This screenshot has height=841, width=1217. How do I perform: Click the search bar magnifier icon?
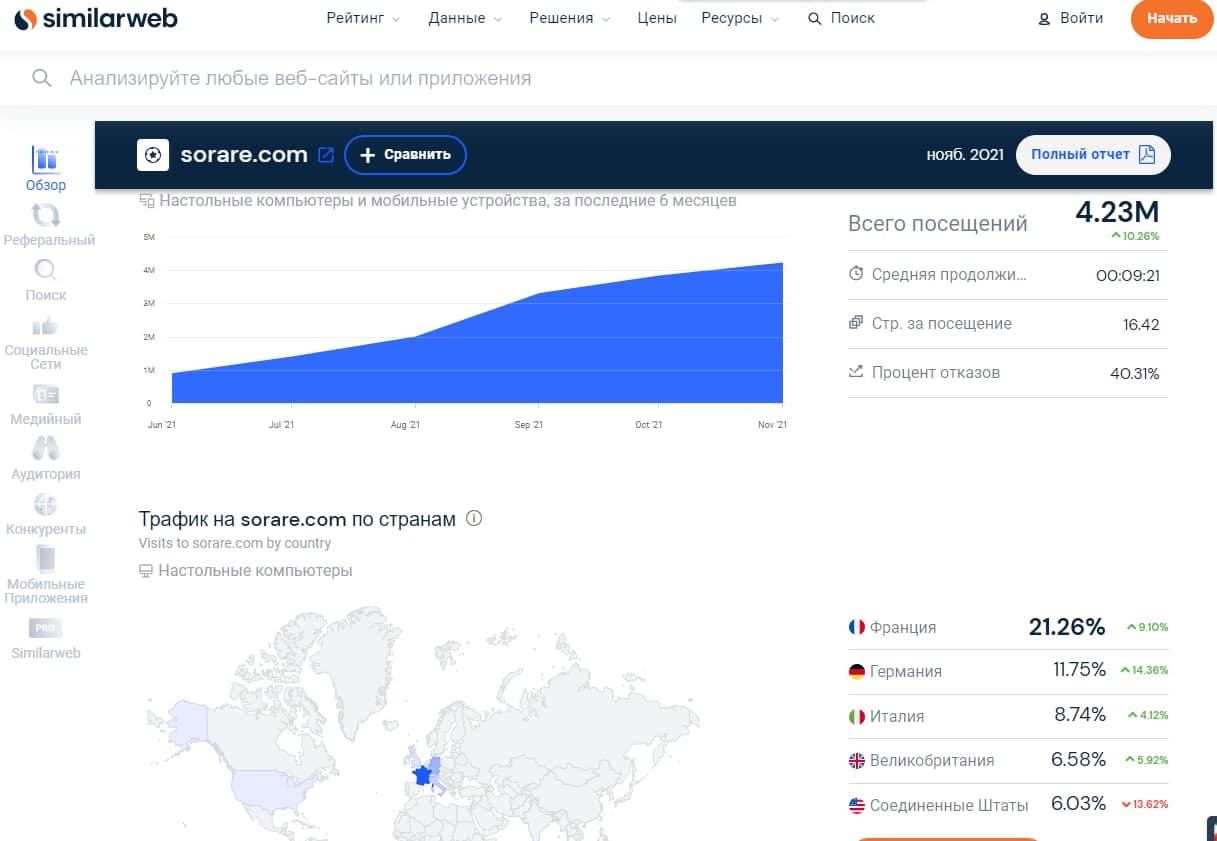click(41, 78)
